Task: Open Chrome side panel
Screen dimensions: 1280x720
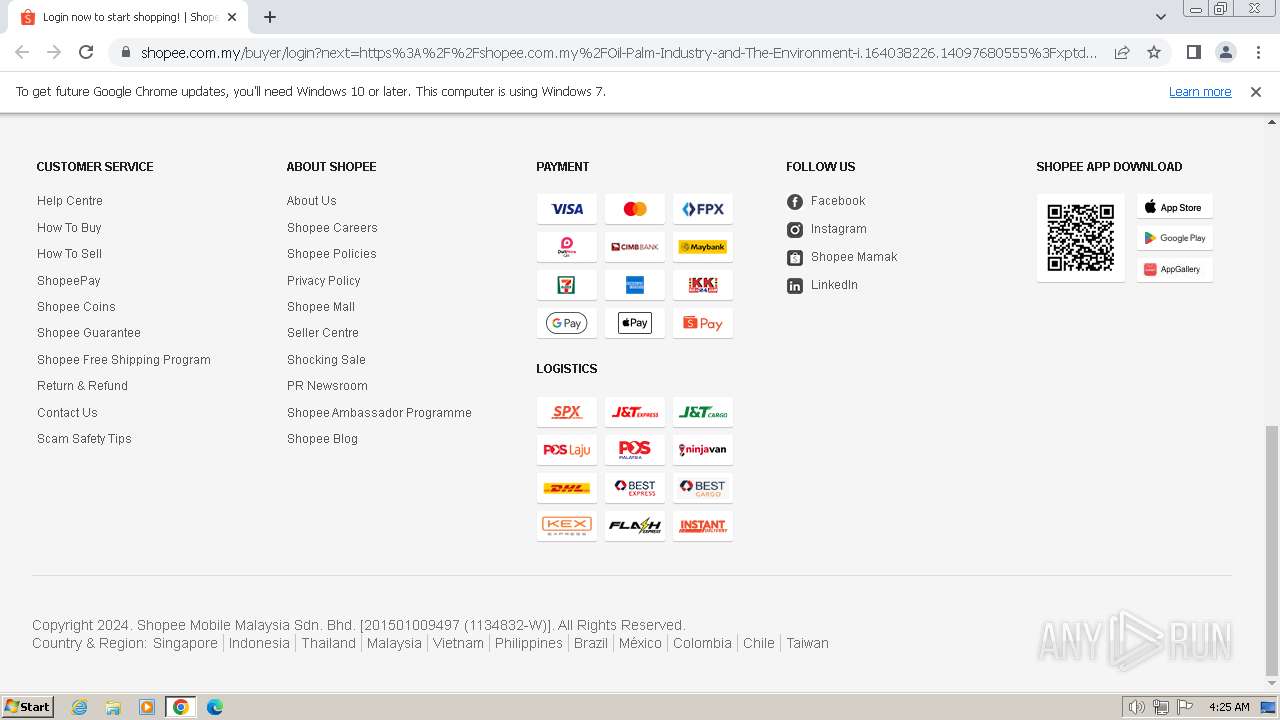Action: 1193,52
